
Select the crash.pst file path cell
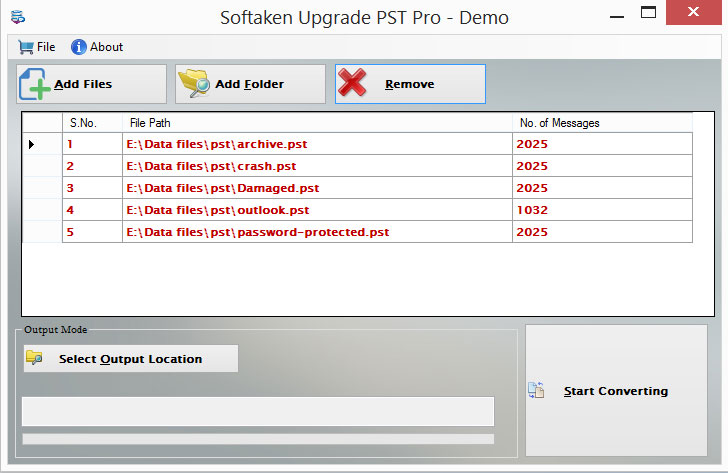pos(318,166)
